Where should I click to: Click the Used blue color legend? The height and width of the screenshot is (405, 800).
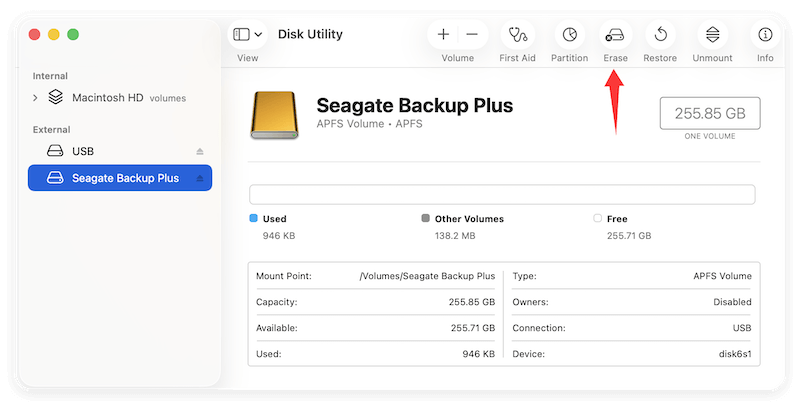point(254,218)
